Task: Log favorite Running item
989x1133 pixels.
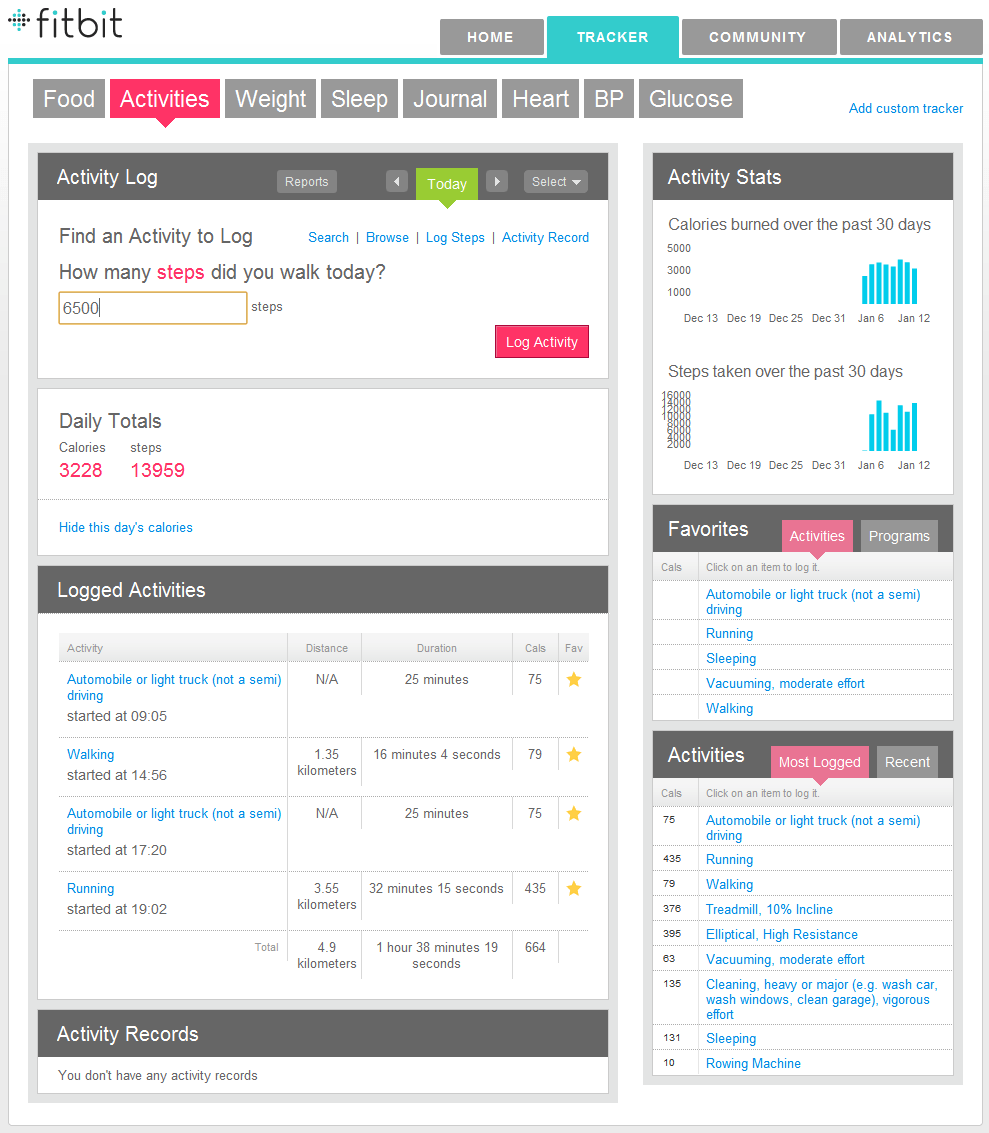Action: coord(730,634)
